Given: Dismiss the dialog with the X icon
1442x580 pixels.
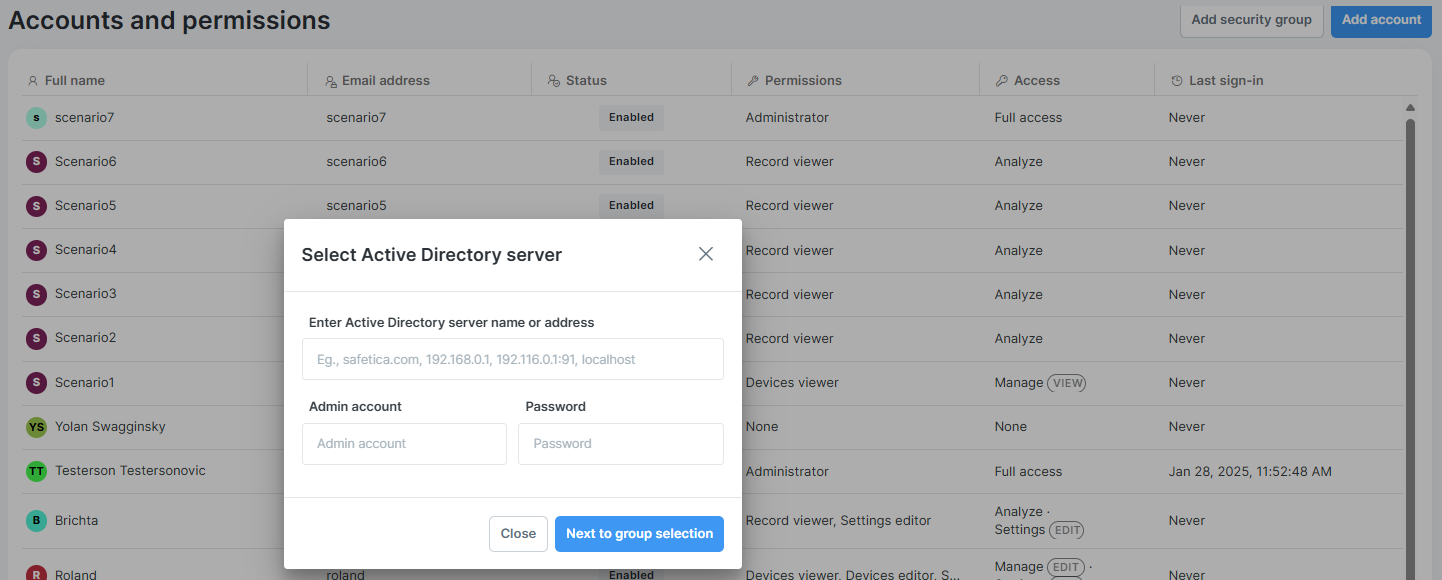Looking at the screenshot, I should [706, 254].
